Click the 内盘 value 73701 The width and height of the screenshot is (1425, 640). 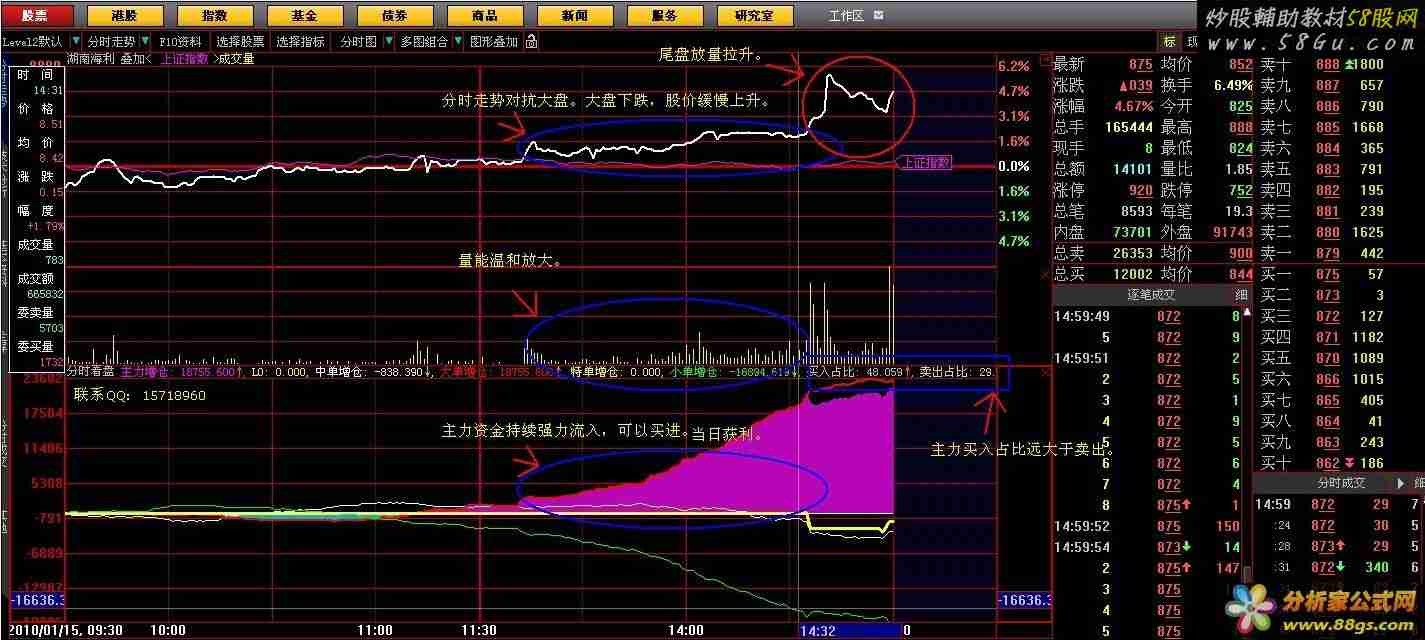click(1131, 232)
